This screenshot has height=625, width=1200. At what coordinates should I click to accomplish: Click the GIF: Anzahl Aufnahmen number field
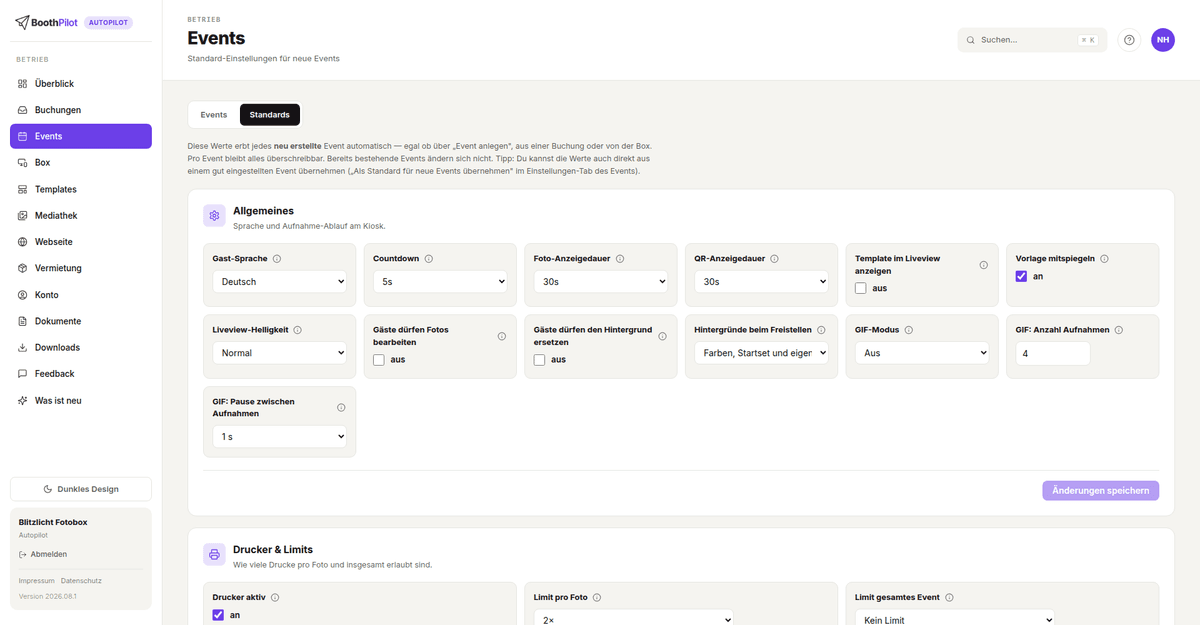(1053, 353)
